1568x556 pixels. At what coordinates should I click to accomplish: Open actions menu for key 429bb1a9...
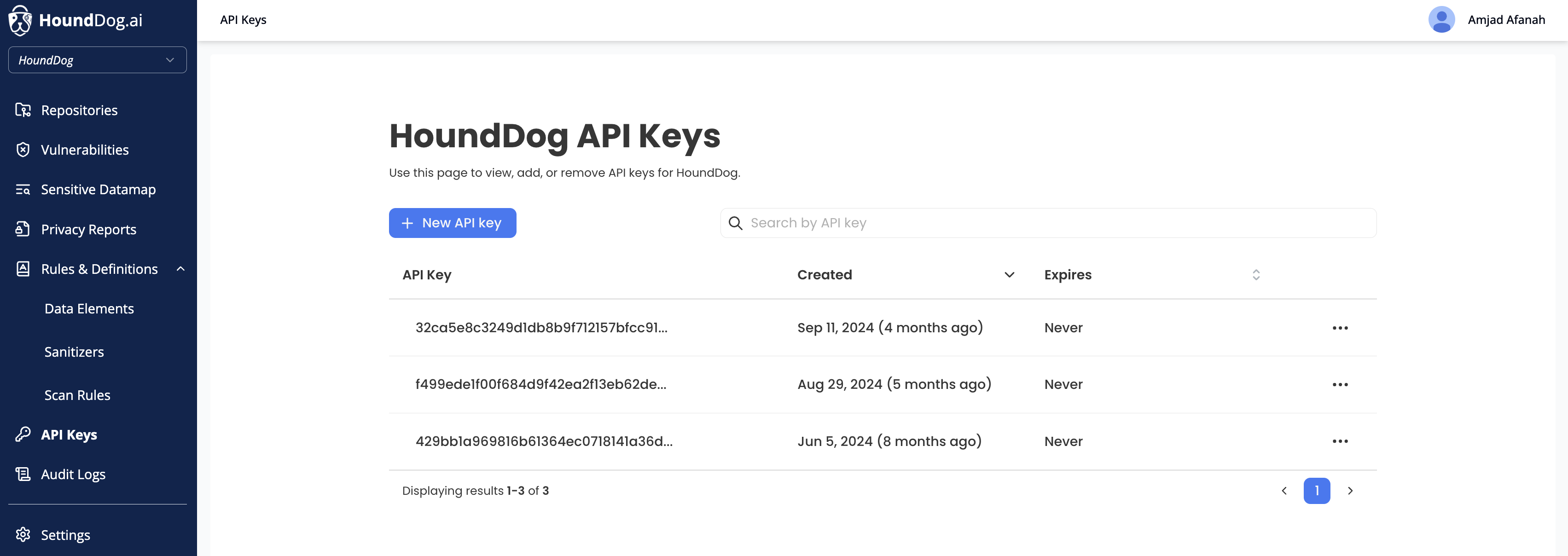(1340, 441)
